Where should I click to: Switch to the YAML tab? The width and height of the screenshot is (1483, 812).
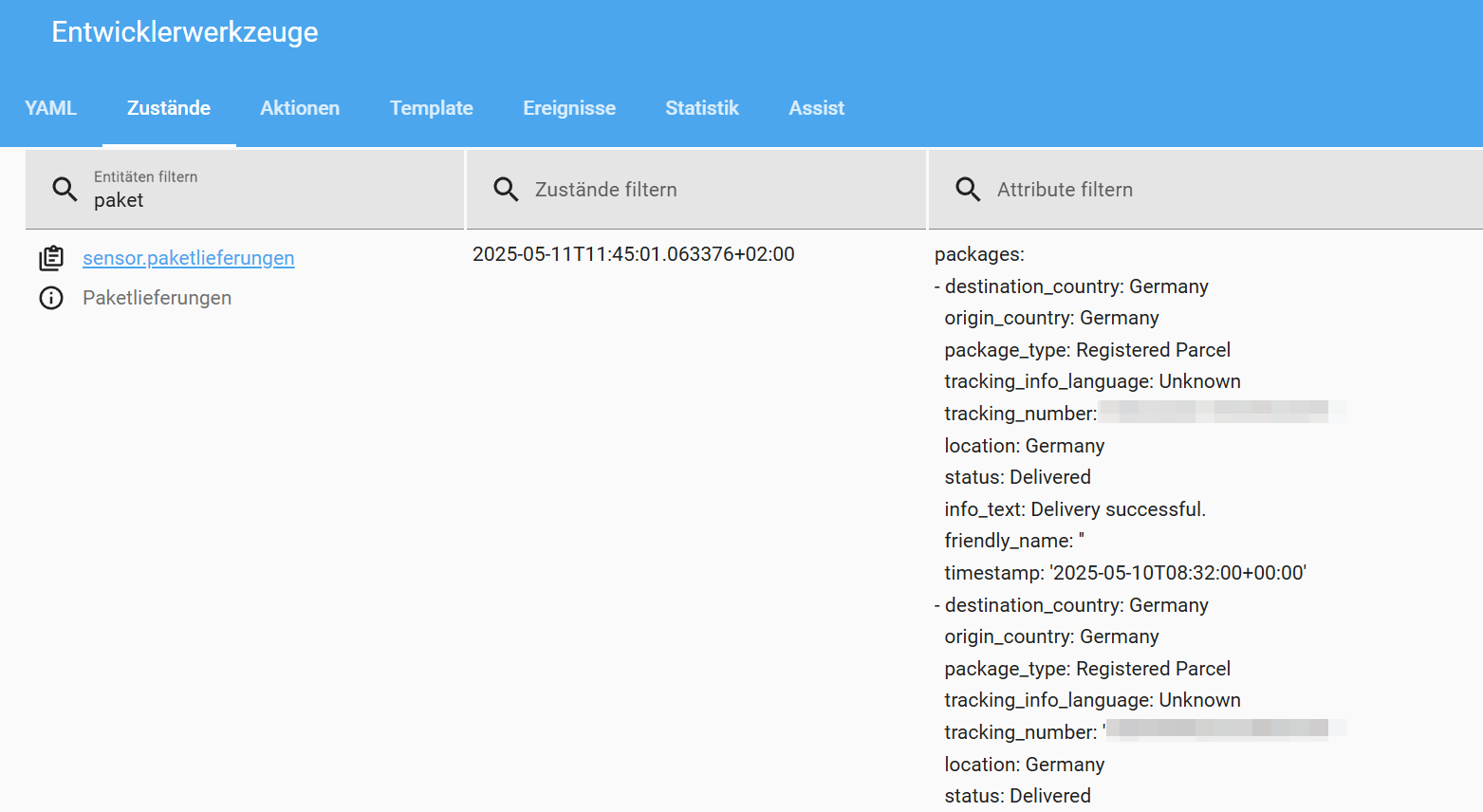point(50,108)
